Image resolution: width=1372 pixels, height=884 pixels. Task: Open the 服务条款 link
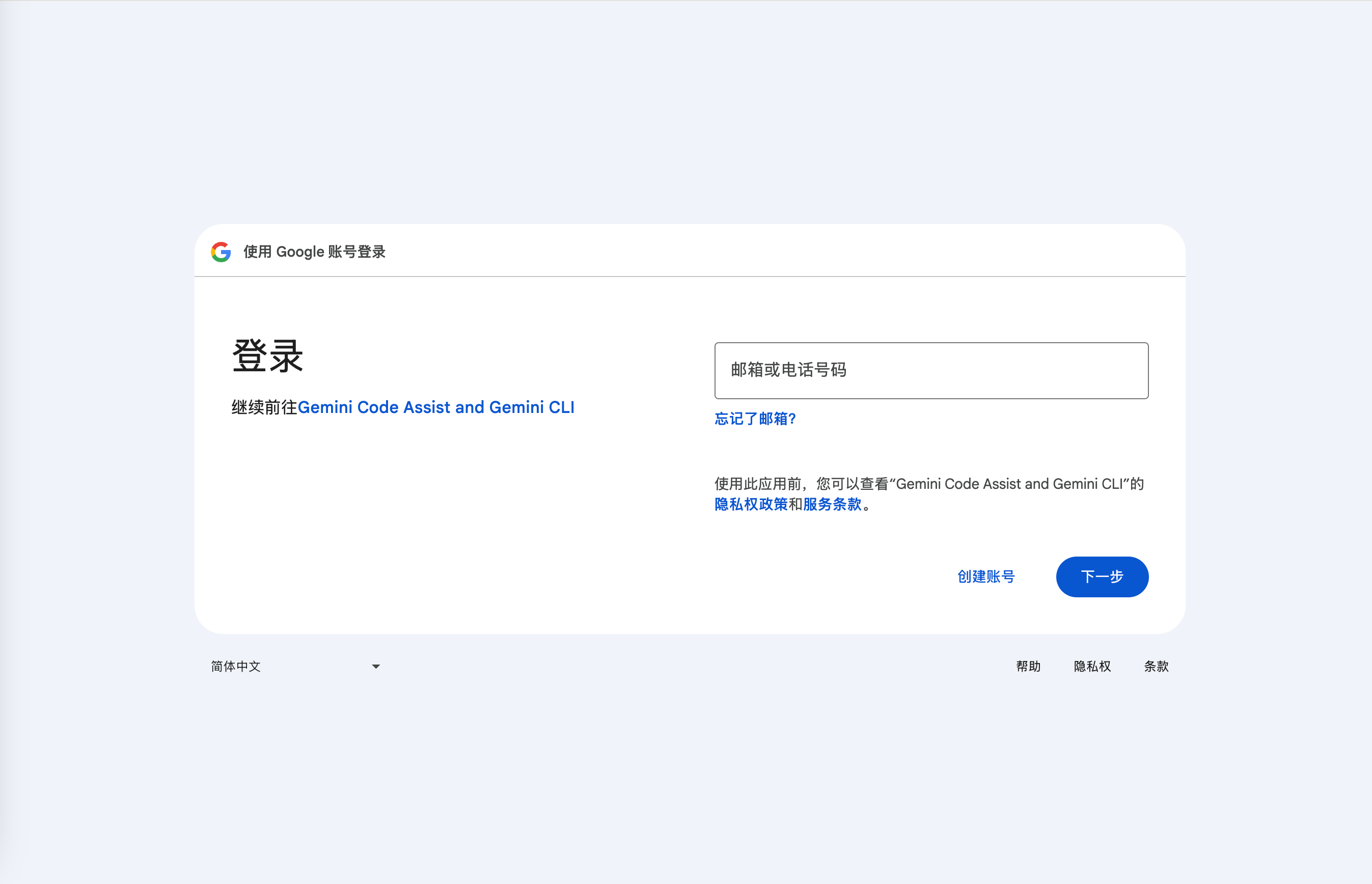pos(832,505)
